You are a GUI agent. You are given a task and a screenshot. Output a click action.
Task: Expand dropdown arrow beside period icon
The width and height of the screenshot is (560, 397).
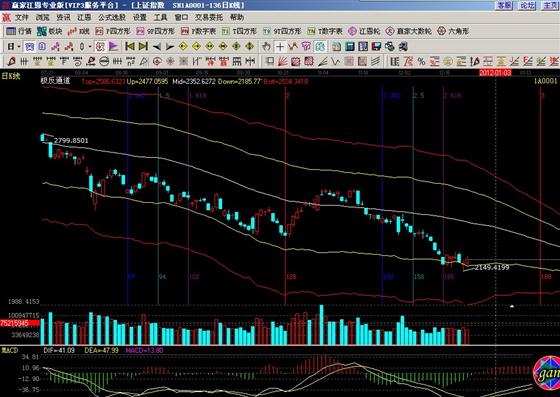tap(19, 47)
